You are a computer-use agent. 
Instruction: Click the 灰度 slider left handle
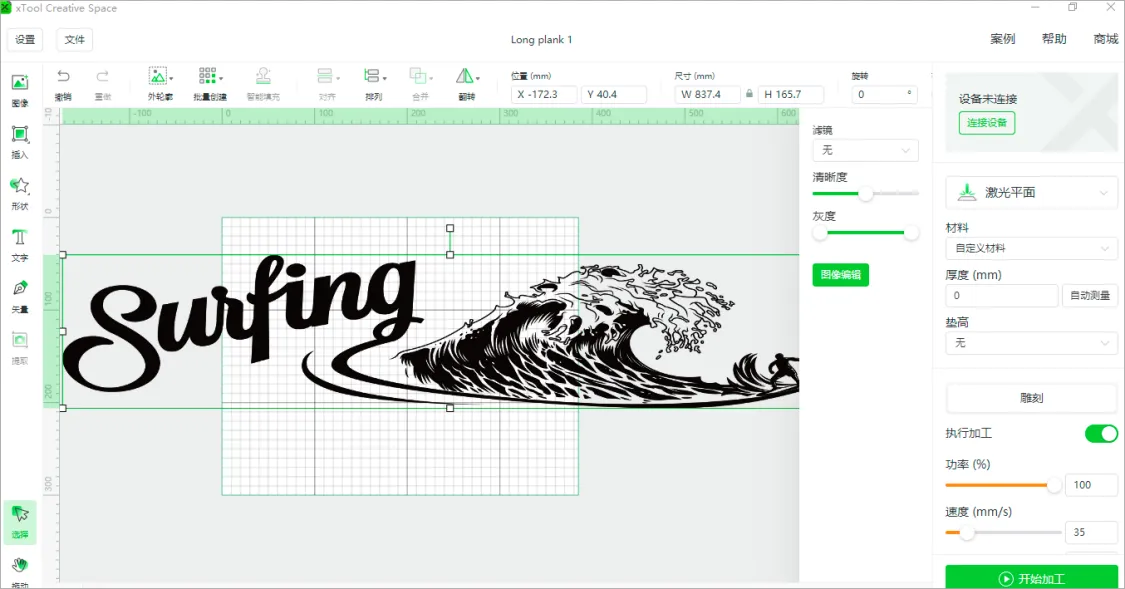[x=819, y=232]
